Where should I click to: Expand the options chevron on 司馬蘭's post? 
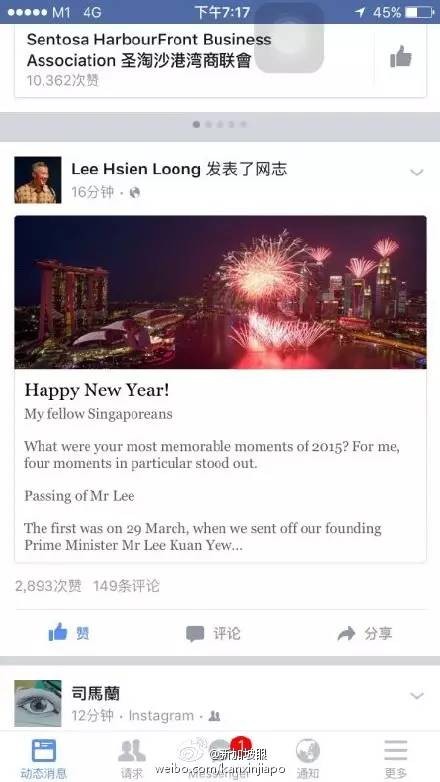(x=417, y=695)
